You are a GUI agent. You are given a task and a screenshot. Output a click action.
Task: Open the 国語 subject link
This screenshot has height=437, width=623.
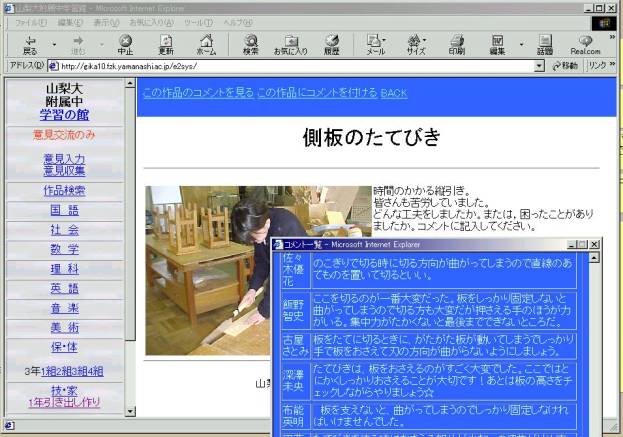64,210
